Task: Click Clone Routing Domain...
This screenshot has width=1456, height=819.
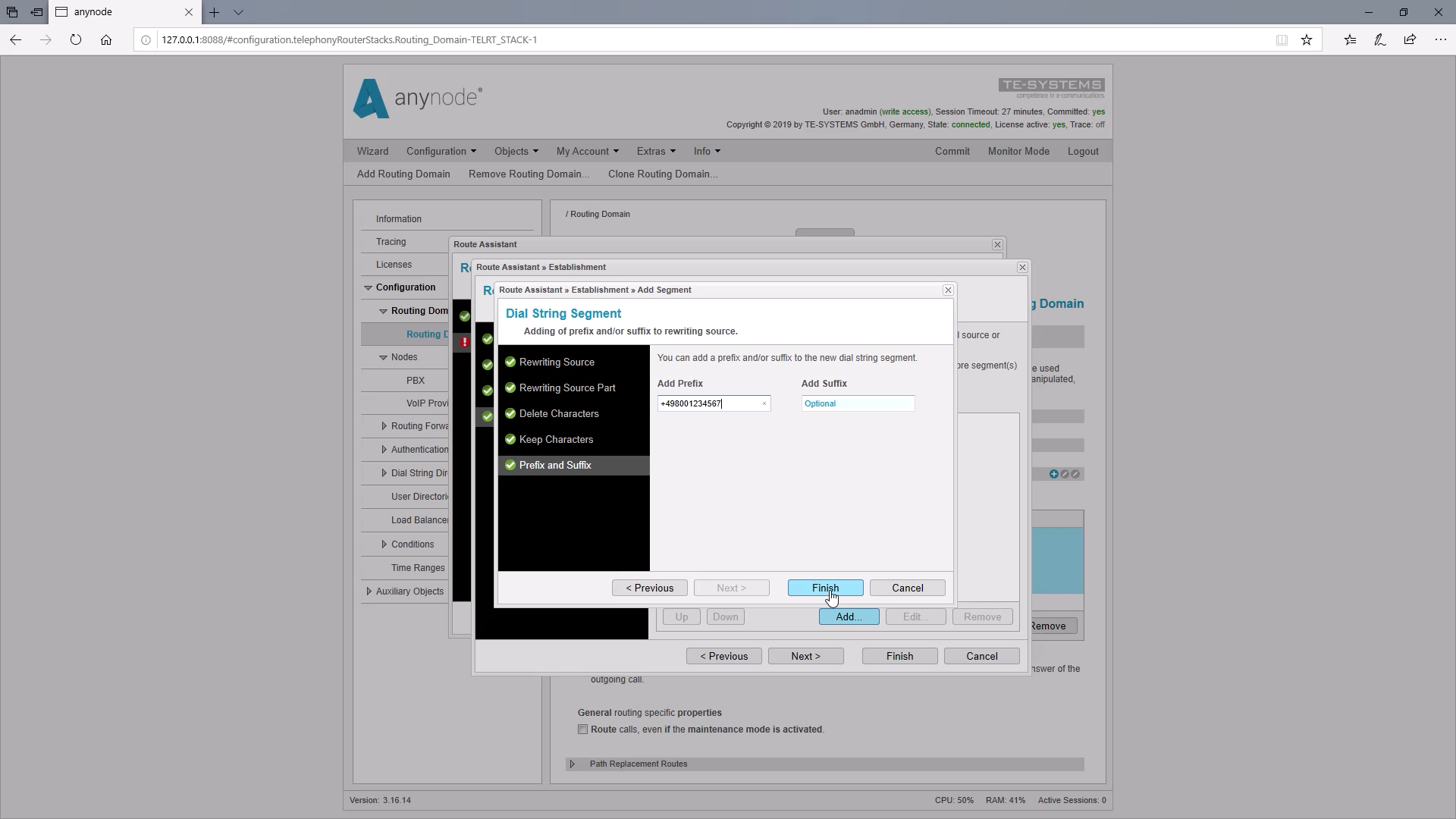Action: 663,174
